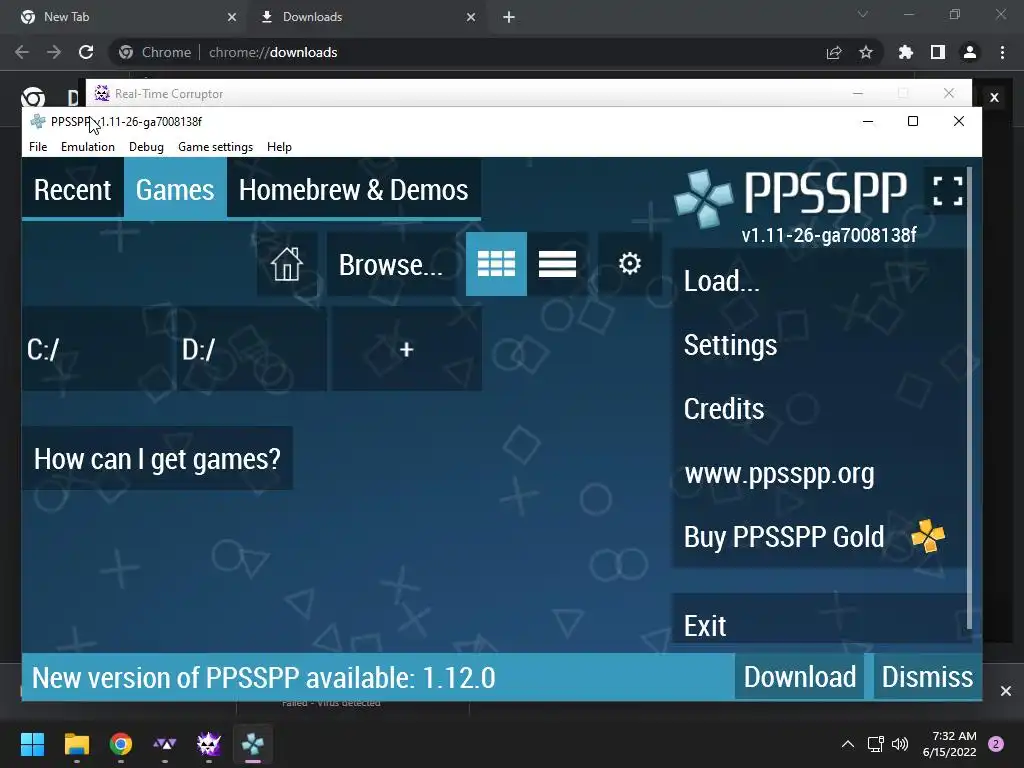Go forward in Chrome

point(54,52)
